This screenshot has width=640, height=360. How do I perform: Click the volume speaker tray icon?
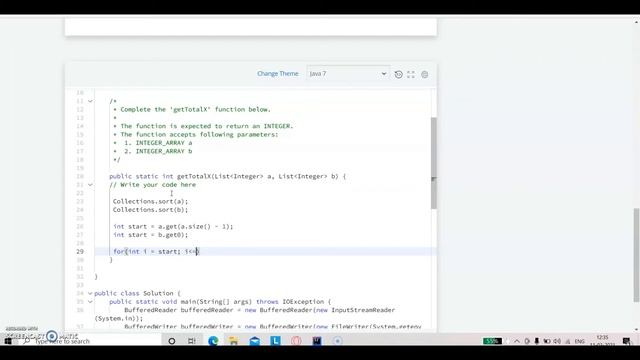pos(557,341)
